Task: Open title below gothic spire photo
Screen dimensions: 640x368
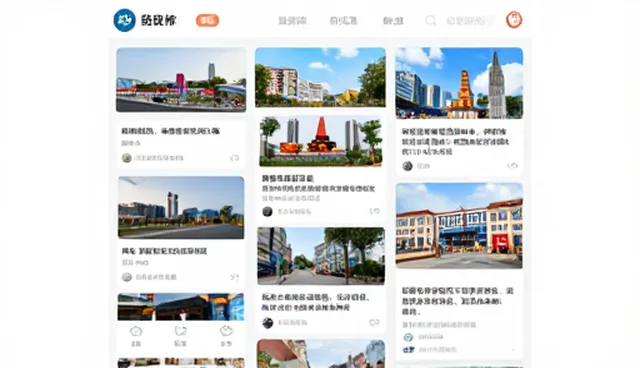Action: click(455, 142)
